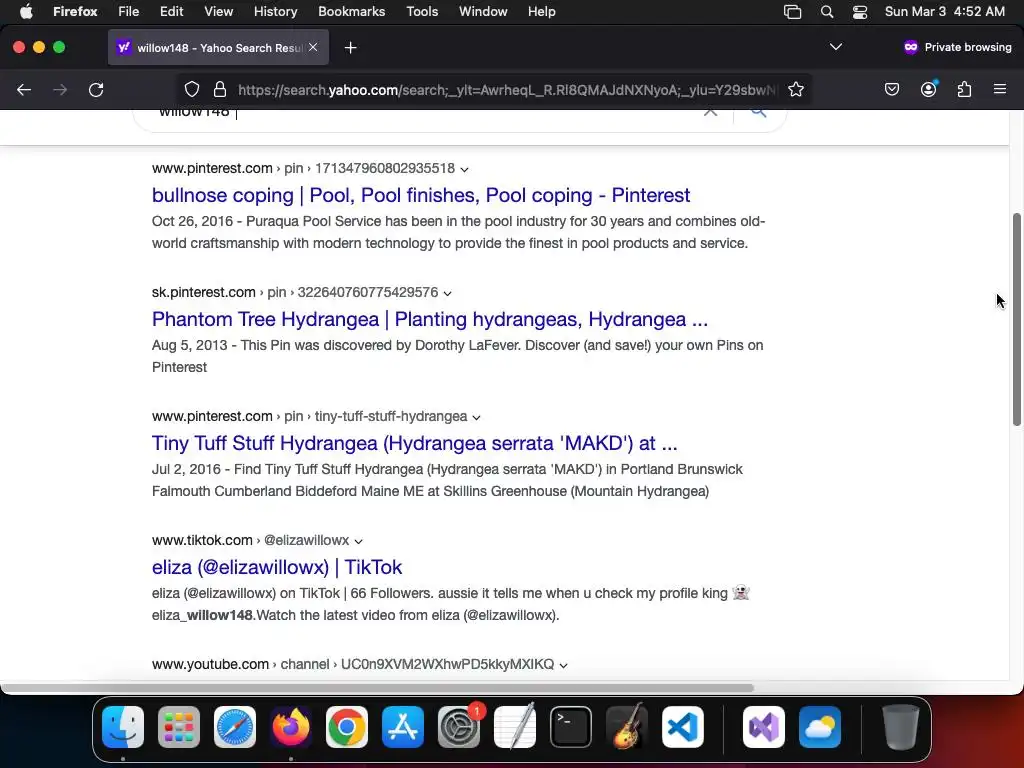Open Finder from the dock
1024x768 pixels.
[x=123, y=727]
